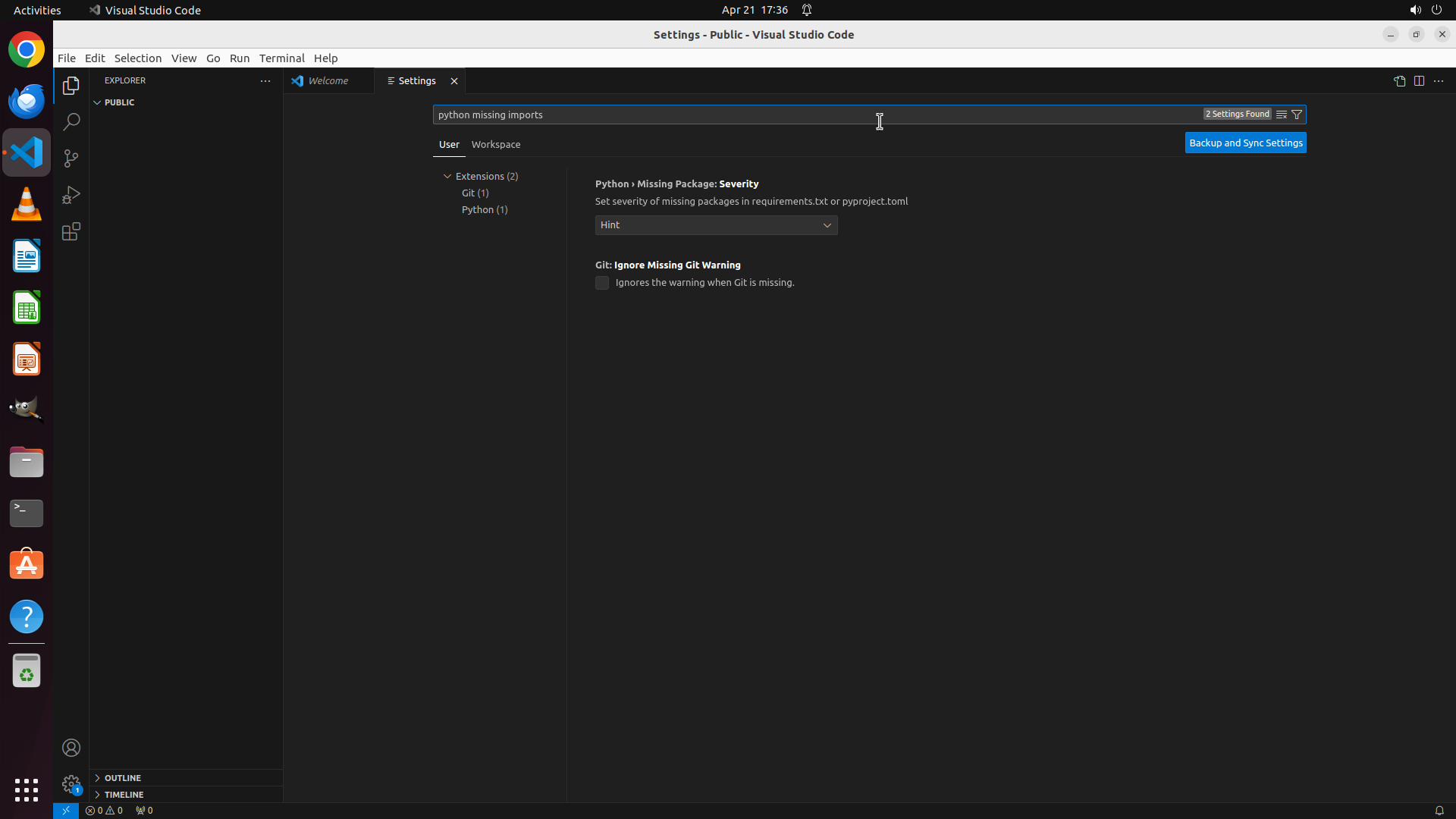Switch to the Workspace settings tab

[496, 144]
